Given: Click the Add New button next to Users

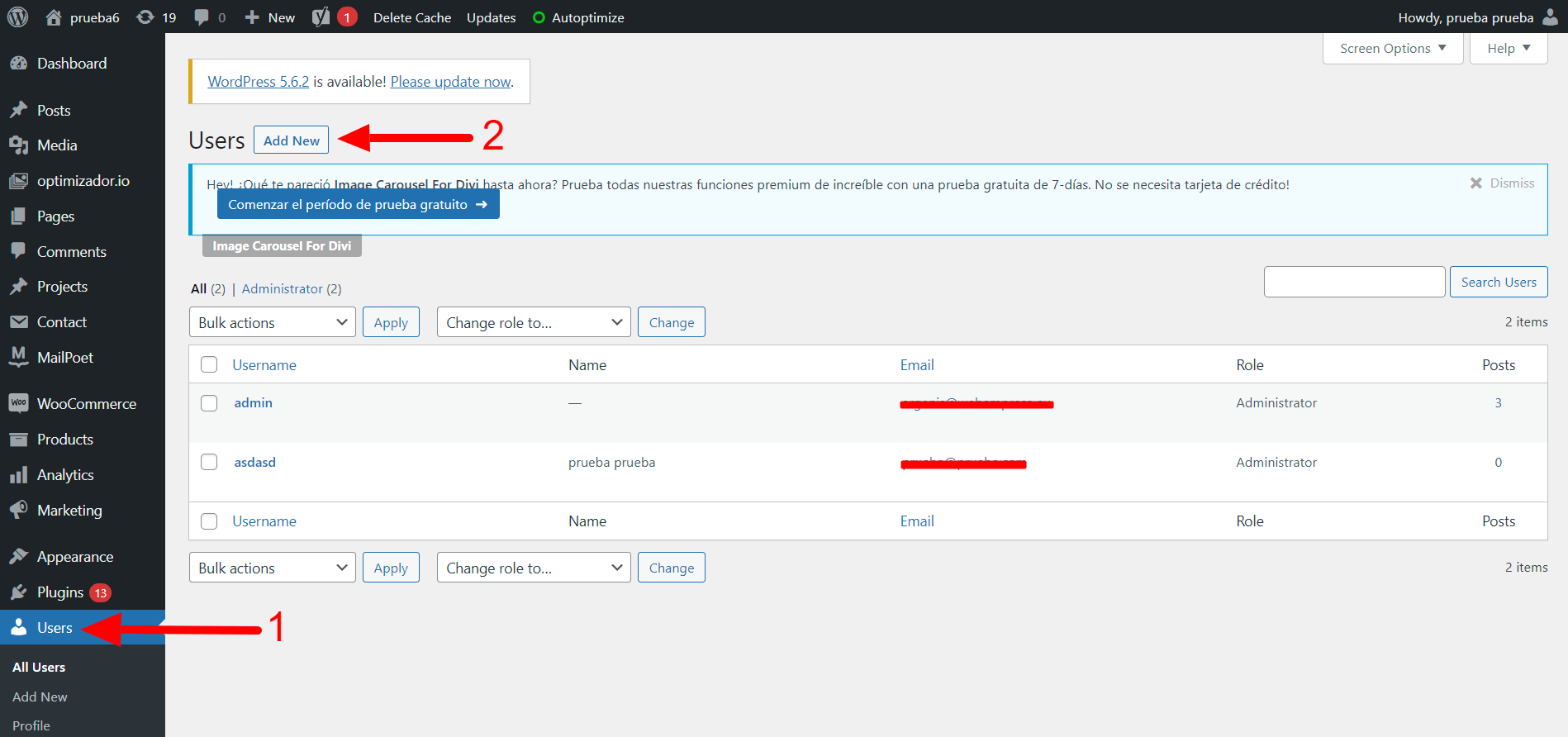Looking at the screenshot, I should point(291,140).
